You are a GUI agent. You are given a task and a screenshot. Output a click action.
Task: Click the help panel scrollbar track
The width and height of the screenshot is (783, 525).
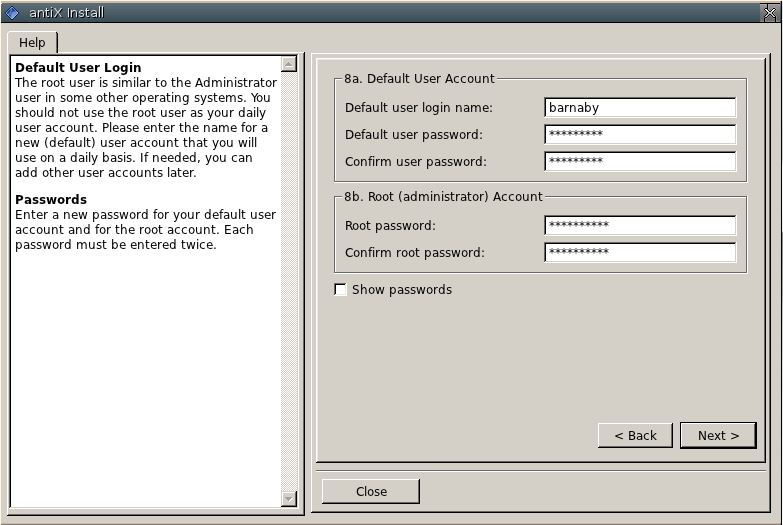click(x=289, y=281)
